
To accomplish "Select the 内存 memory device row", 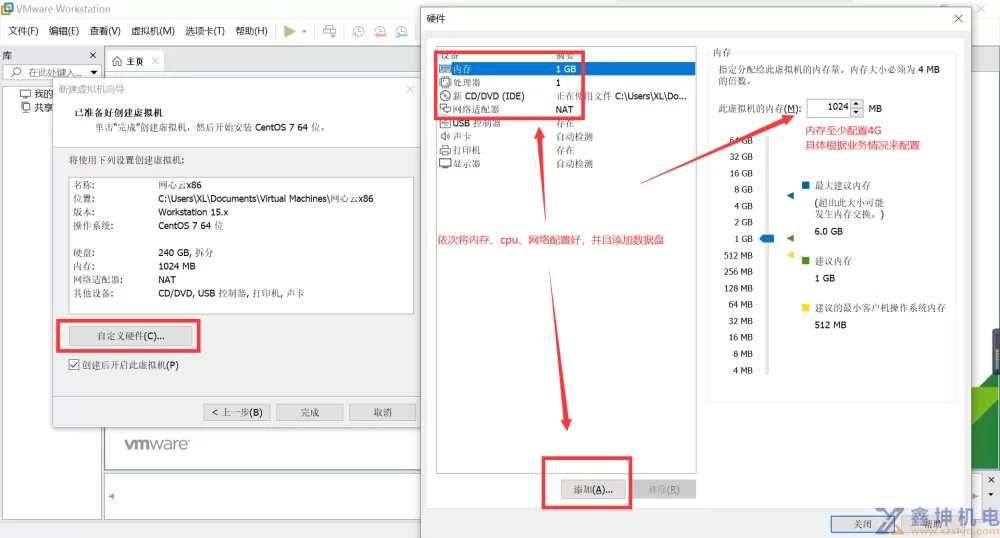I will (566, 69).
